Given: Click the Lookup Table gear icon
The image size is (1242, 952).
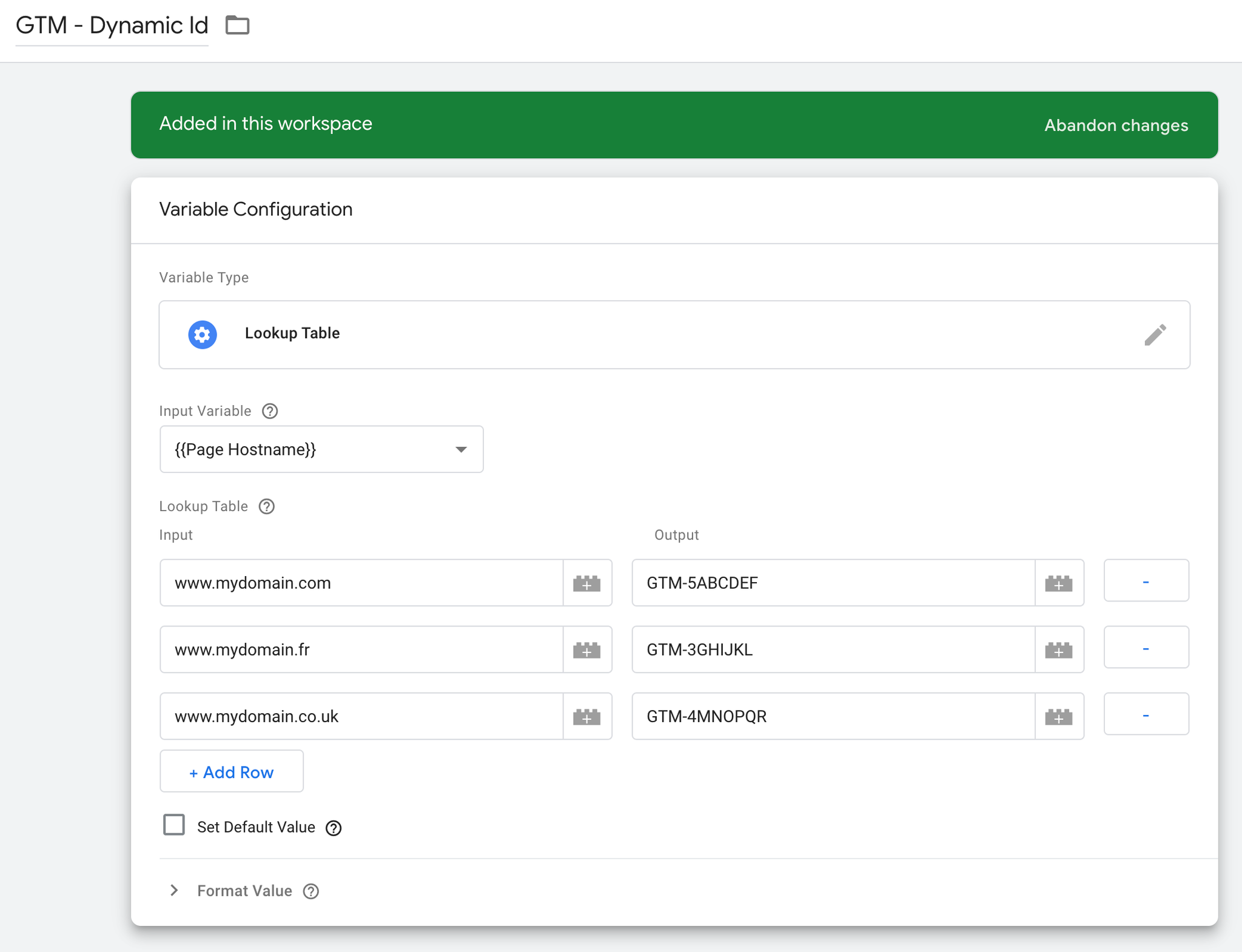Looking at the screenshot, I should tap(203, 334).
